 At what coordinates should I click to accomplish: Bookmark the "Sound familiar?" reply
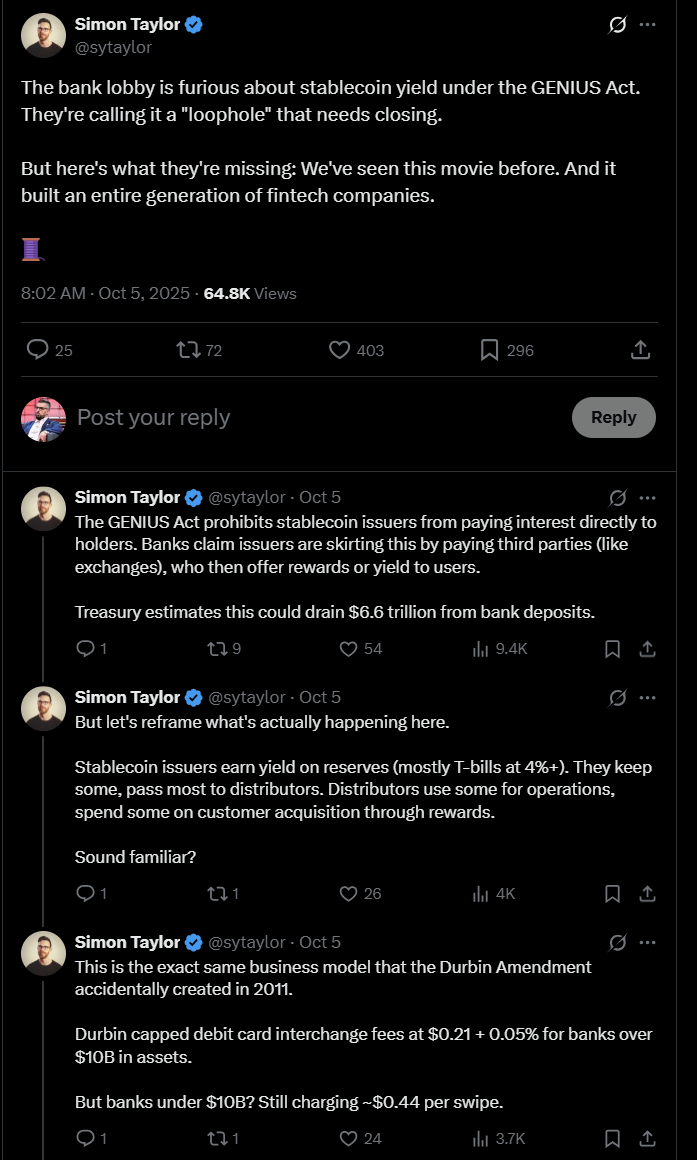point(613,894)
